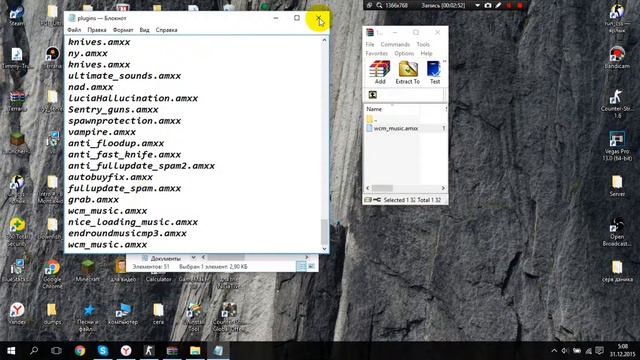Click the line LuciaHallucination.amxx in Notepad
Screen dimensions: 640x360
(x=133, y=98)
